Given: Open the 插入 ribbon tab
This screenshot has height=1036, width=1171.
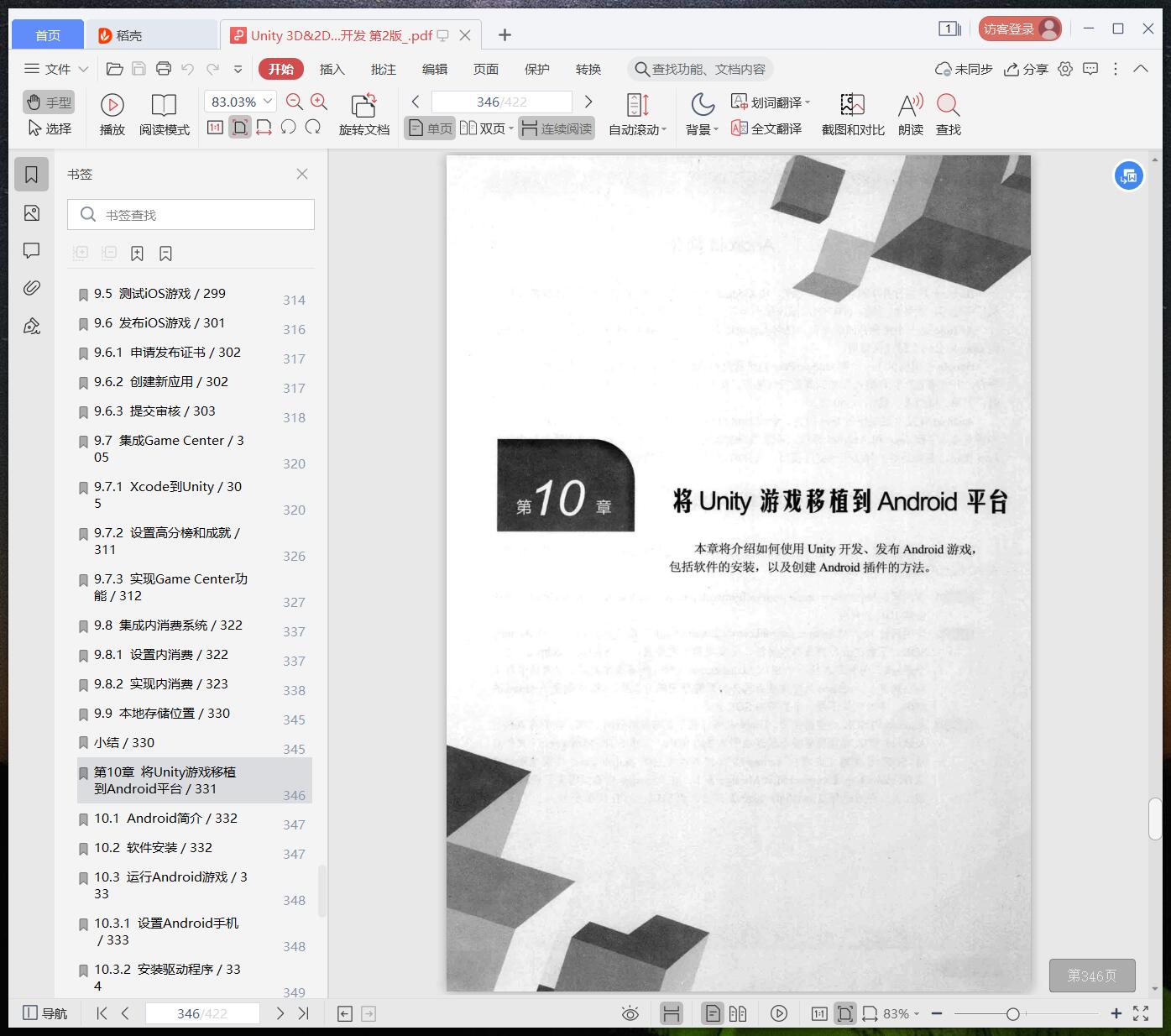Looking at the screenshot, I should tap(332, 69).
